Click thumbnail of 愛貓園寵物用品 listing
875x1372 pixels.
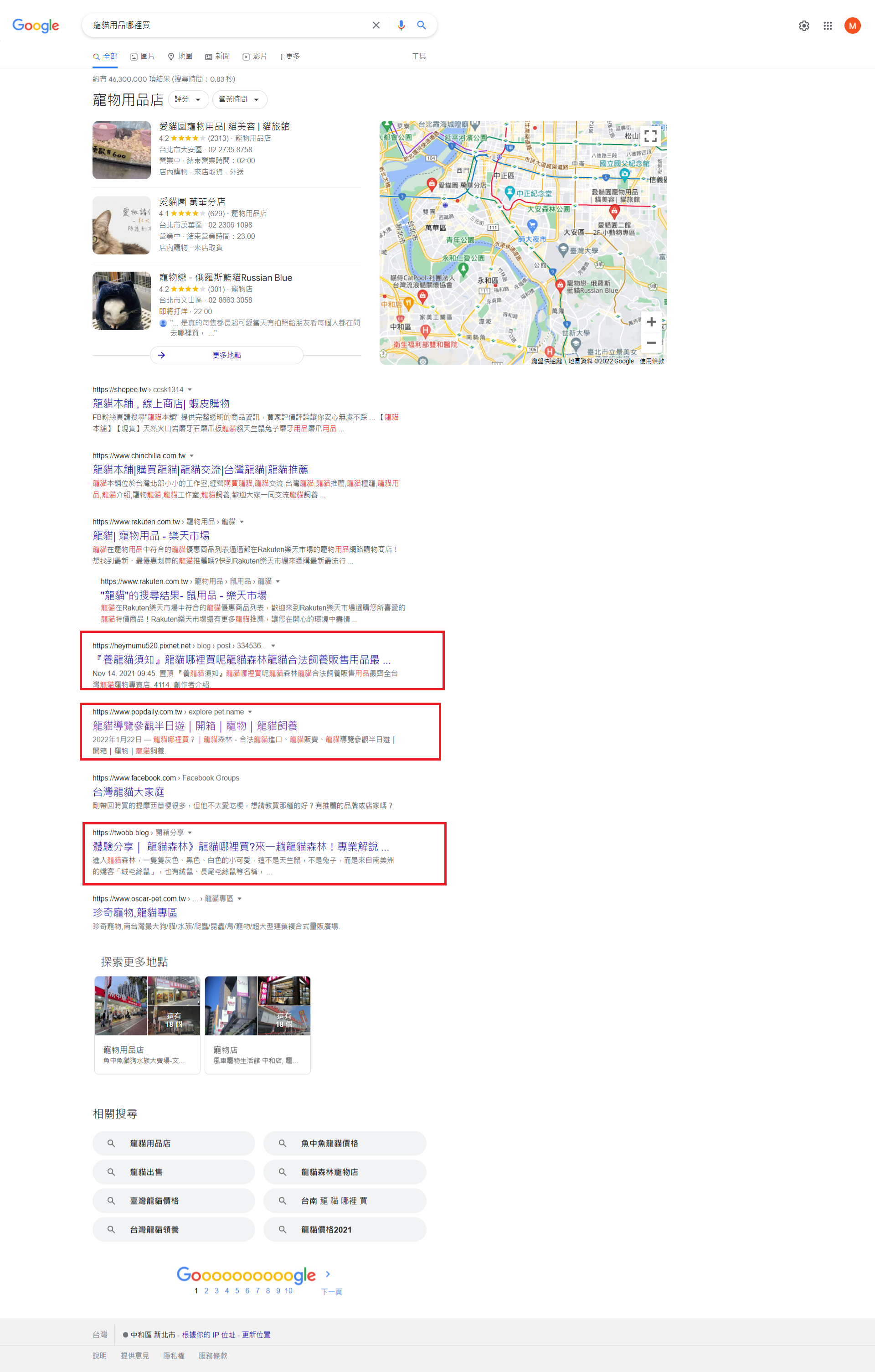(122, 150)
